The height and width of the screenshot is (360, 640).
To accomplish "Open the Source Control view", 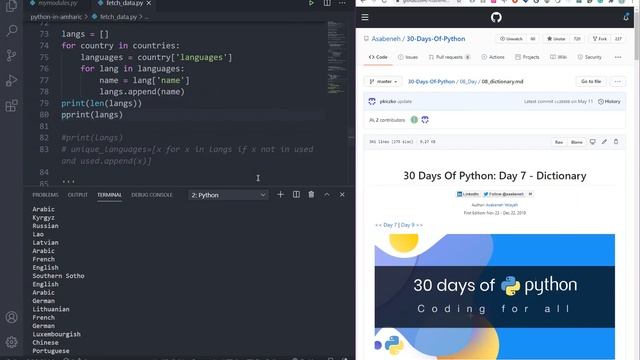I will (11, 56).
